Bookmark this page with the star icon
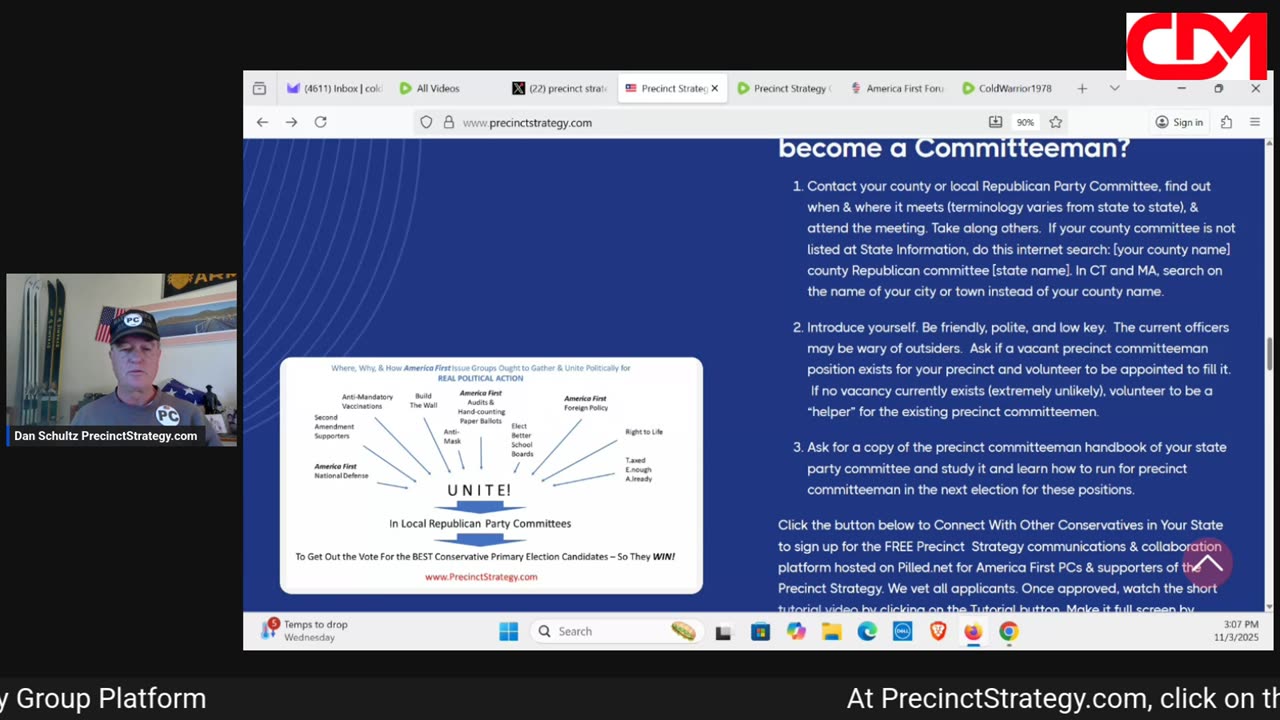Screen dimensions: 1280x720 coord(1056,122)
